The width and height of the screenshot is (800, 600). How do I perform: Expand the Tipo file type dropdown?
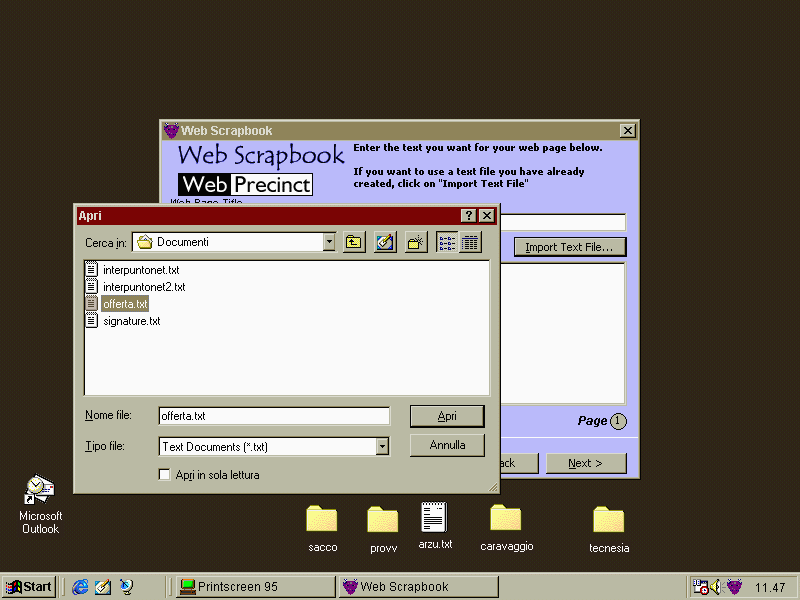pos(382,447)
